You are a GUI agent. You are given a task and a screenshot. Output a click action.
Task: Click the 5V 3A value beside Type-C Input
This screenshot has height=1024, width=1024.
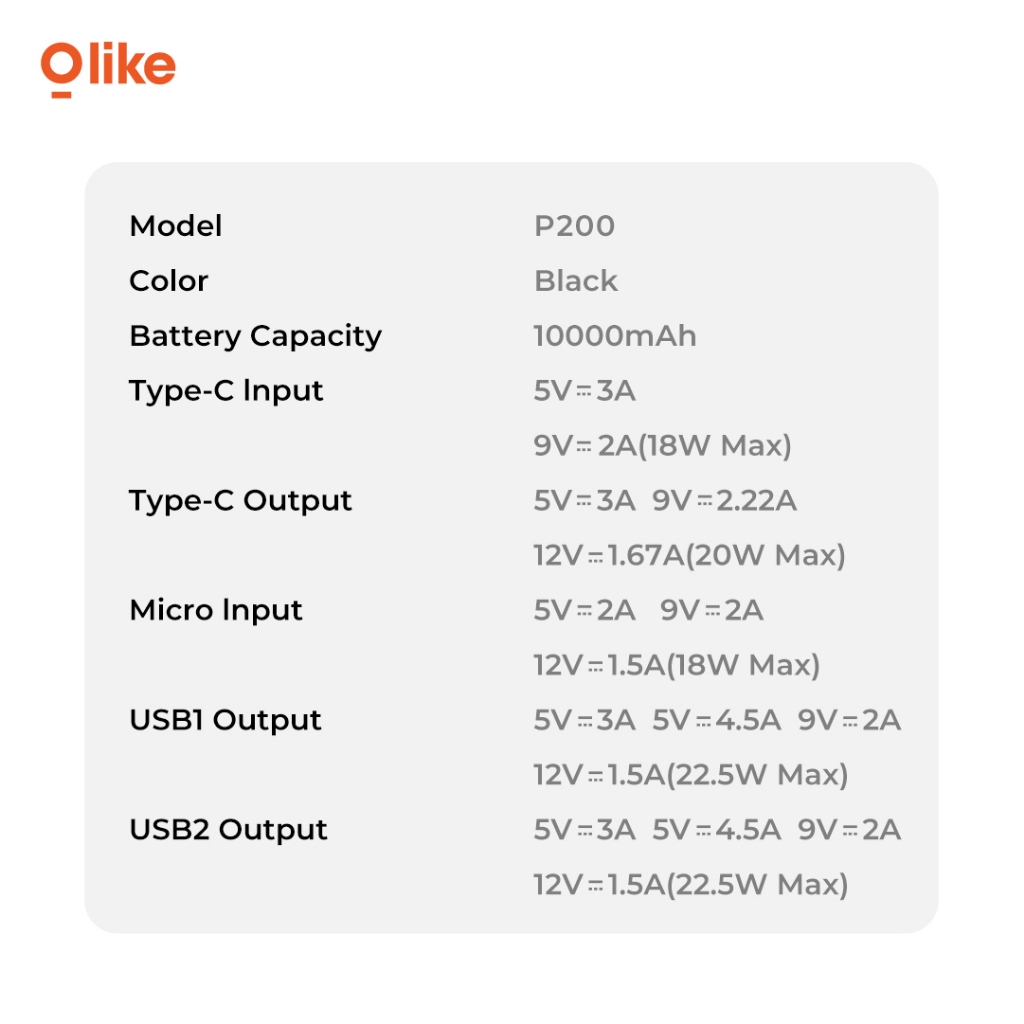click(584, 391)
